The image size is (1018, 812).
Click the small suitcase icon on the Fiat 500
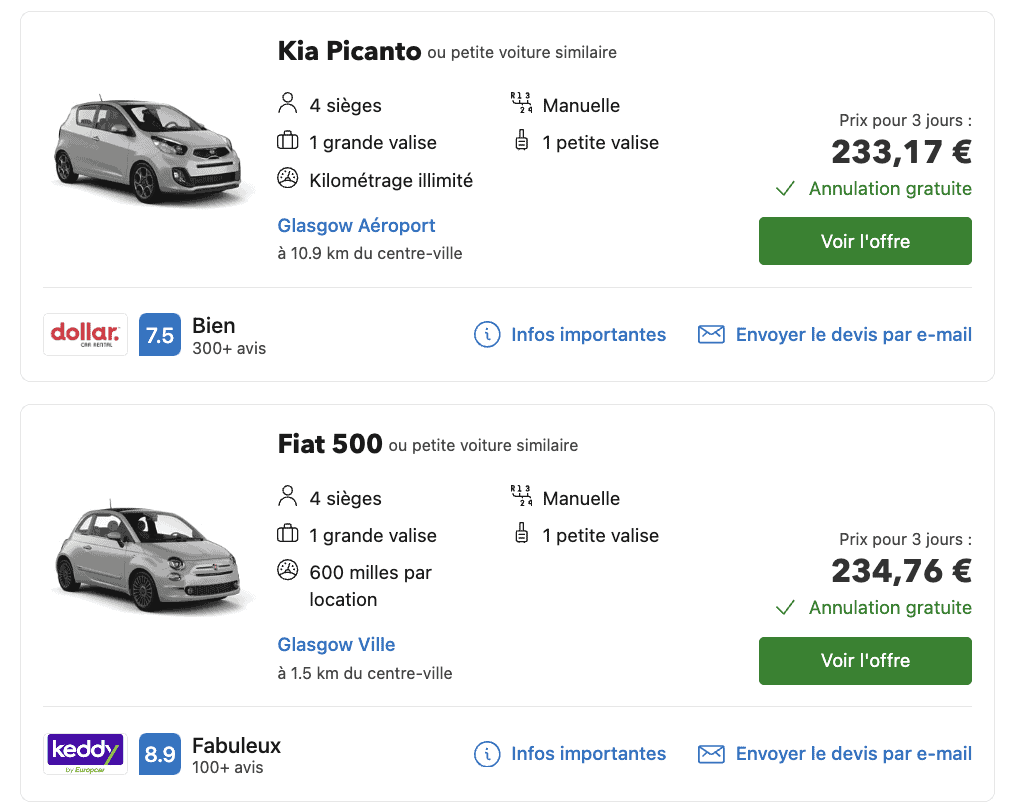pyautogui.click(x=521, y=535)
